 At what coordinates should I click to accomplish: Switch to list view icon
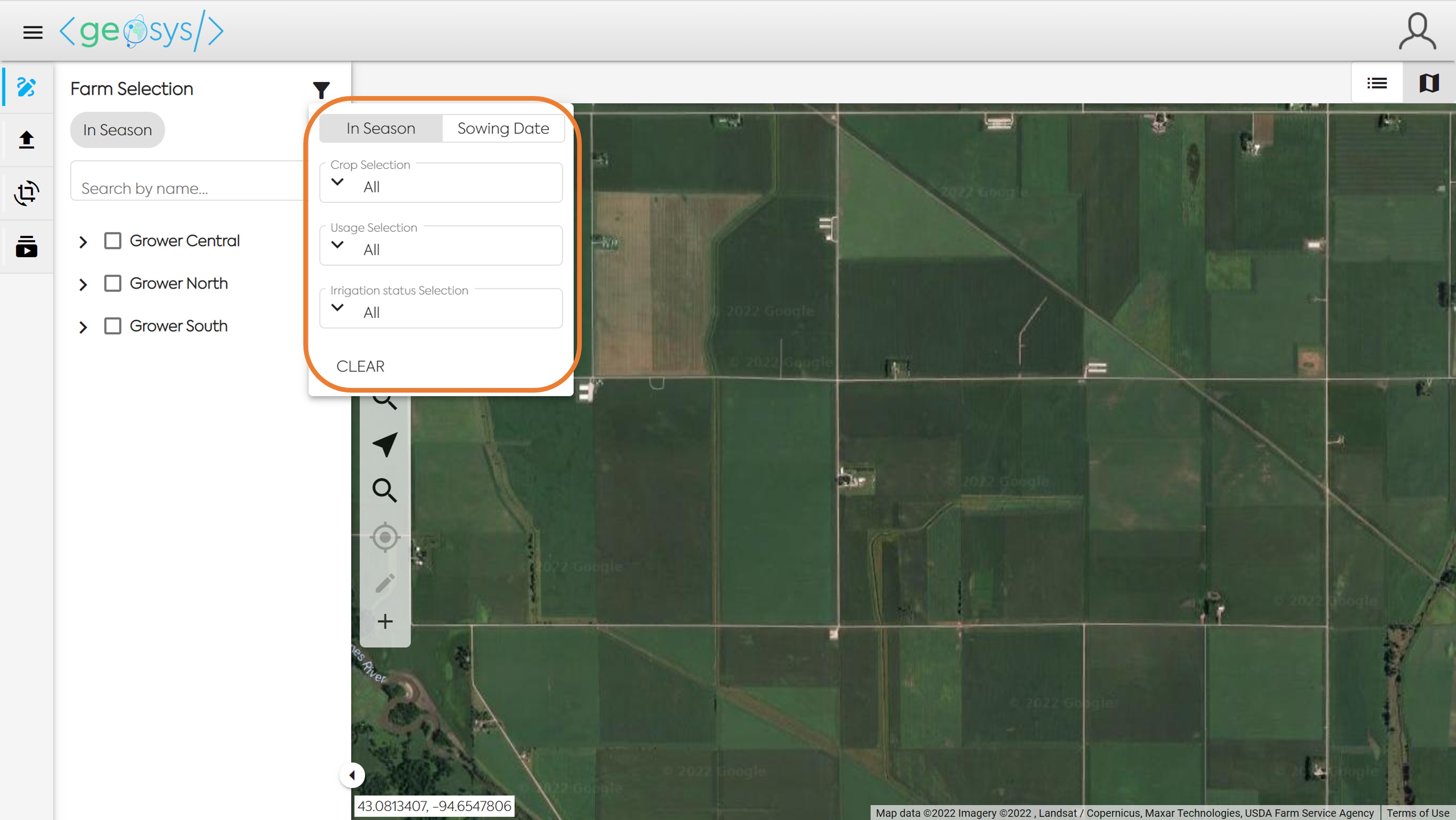pyautogui.click(x=1376, y=83)
